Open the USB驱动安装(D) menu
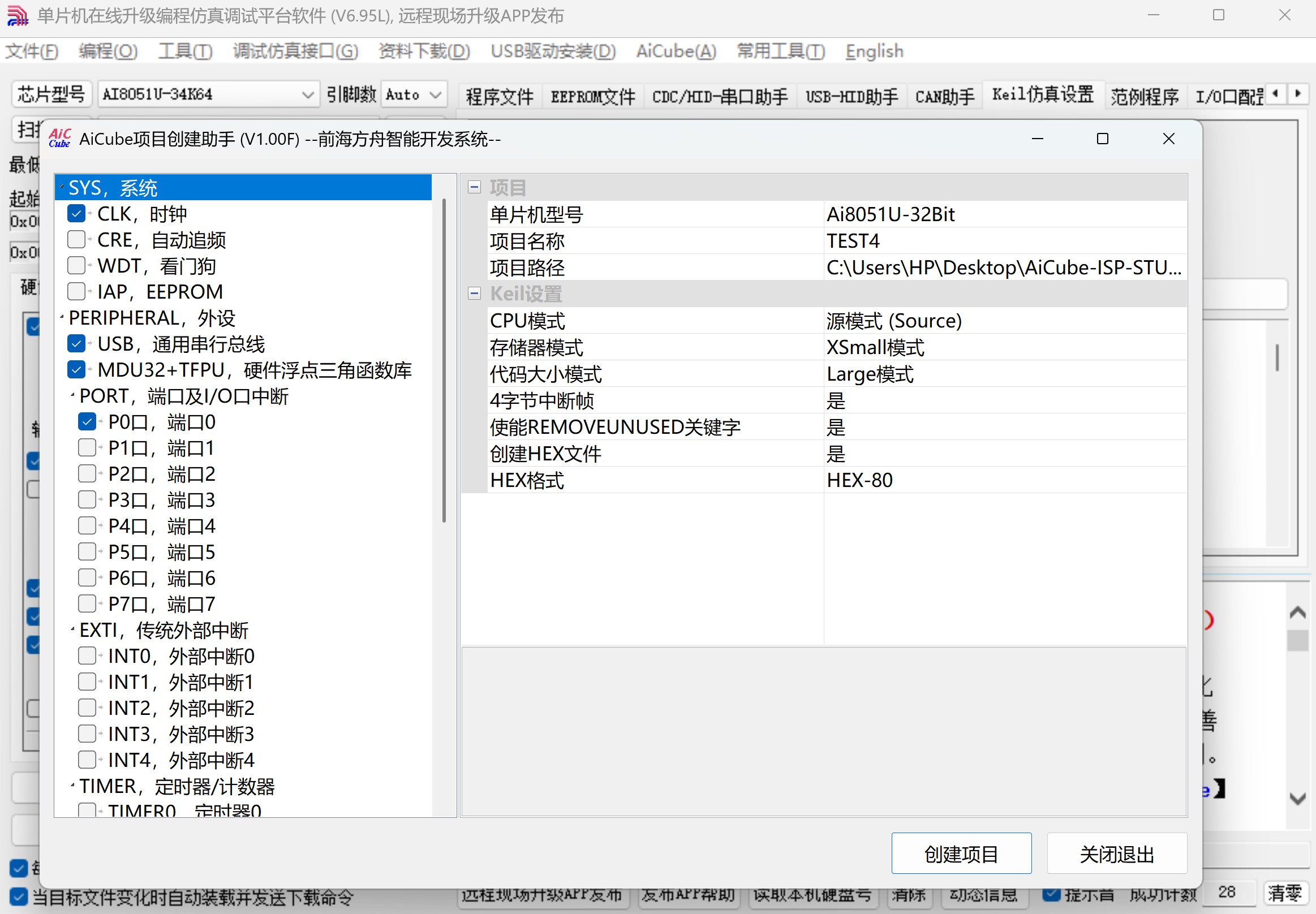Viewport: 1316px width, 914px height. 553,51
